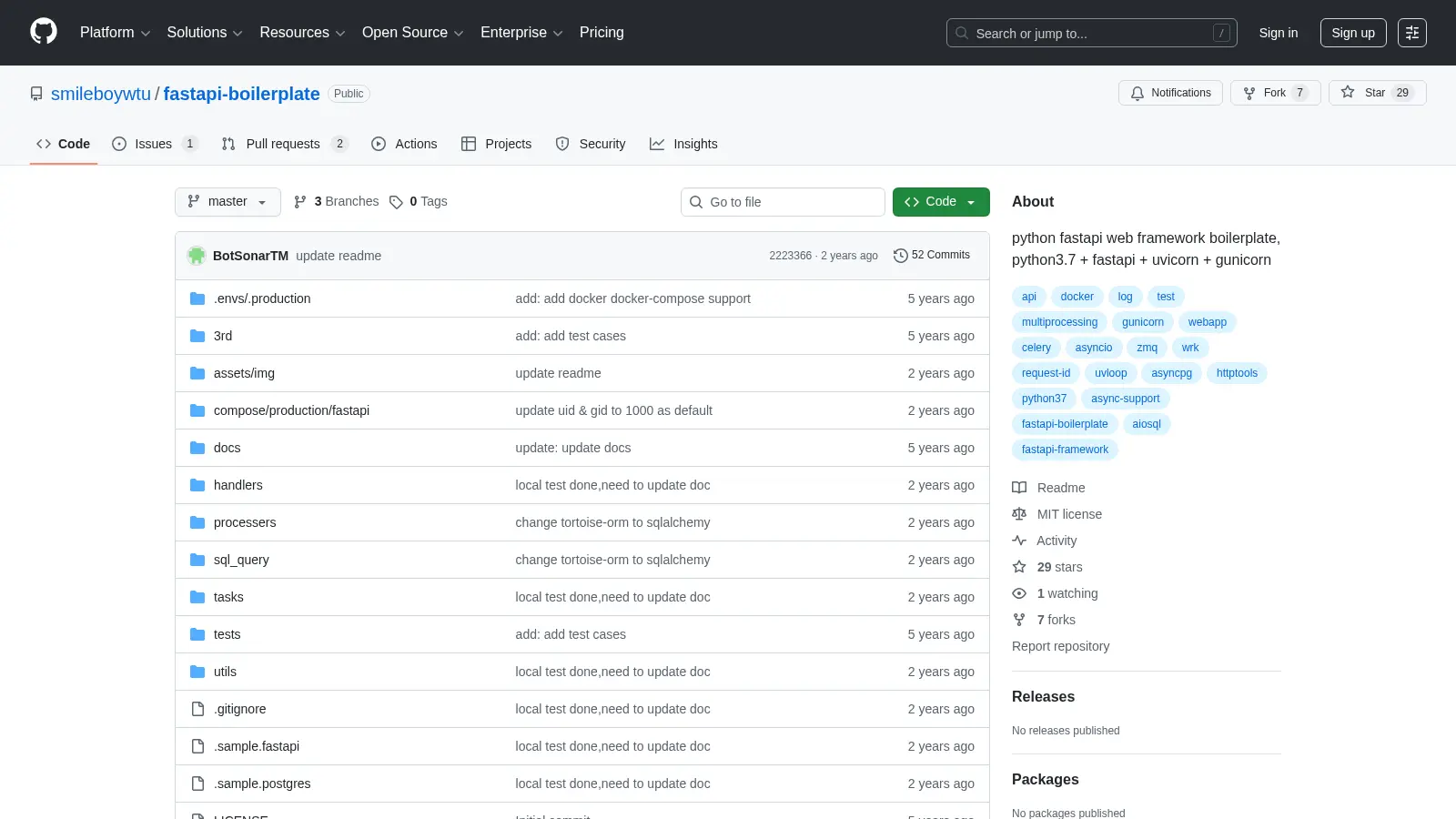Click the gunicorn topic tag
The image size is (1456, 819).
pos(1143,322)
